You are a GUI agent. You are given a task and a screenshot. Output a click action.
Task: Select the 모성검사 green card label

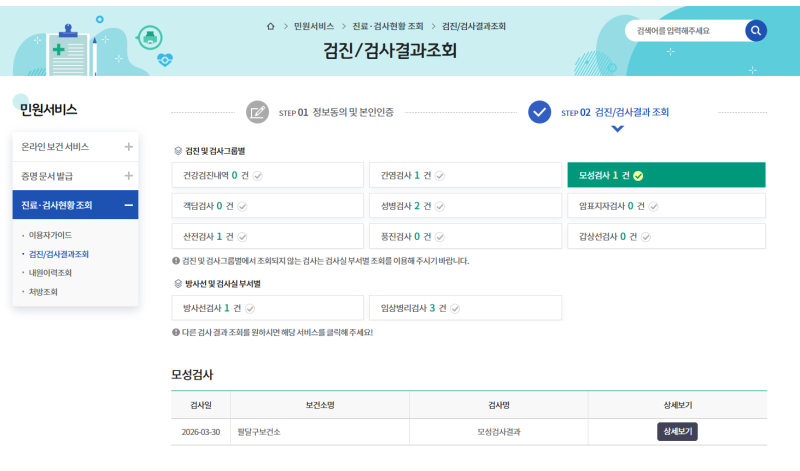[x=594, y=176]
